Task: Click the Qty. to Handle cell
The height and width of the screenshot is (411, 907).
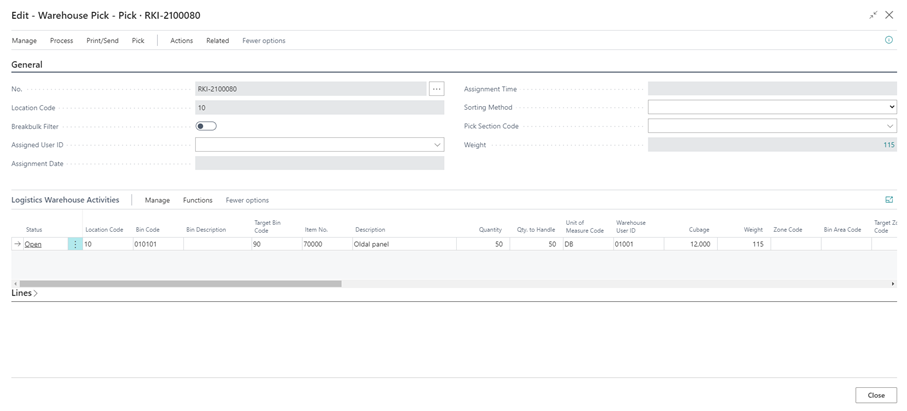Action: click(x=532, y=244)
